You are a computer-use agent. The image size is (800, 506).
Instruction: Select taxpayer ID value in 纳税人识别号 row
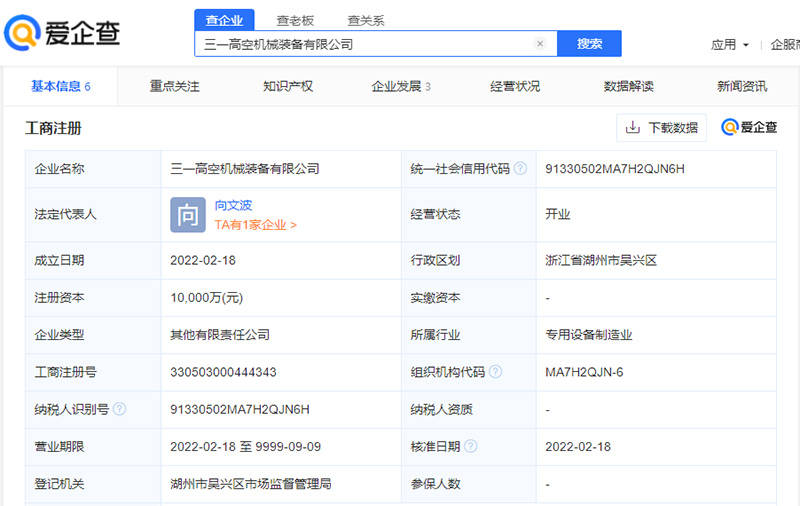click(240, 410)
